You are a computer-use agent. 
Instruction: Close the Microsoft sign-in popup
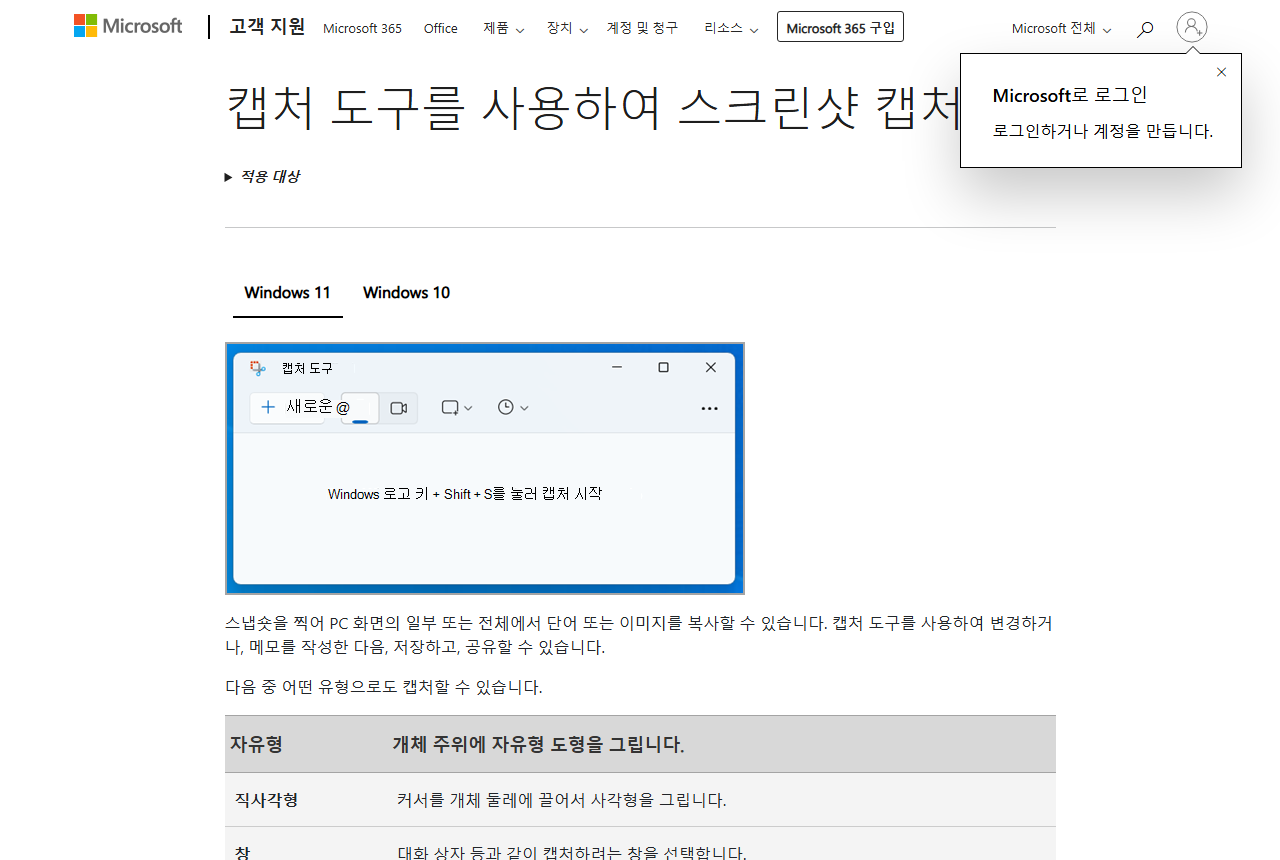[x=1221, y=72]
